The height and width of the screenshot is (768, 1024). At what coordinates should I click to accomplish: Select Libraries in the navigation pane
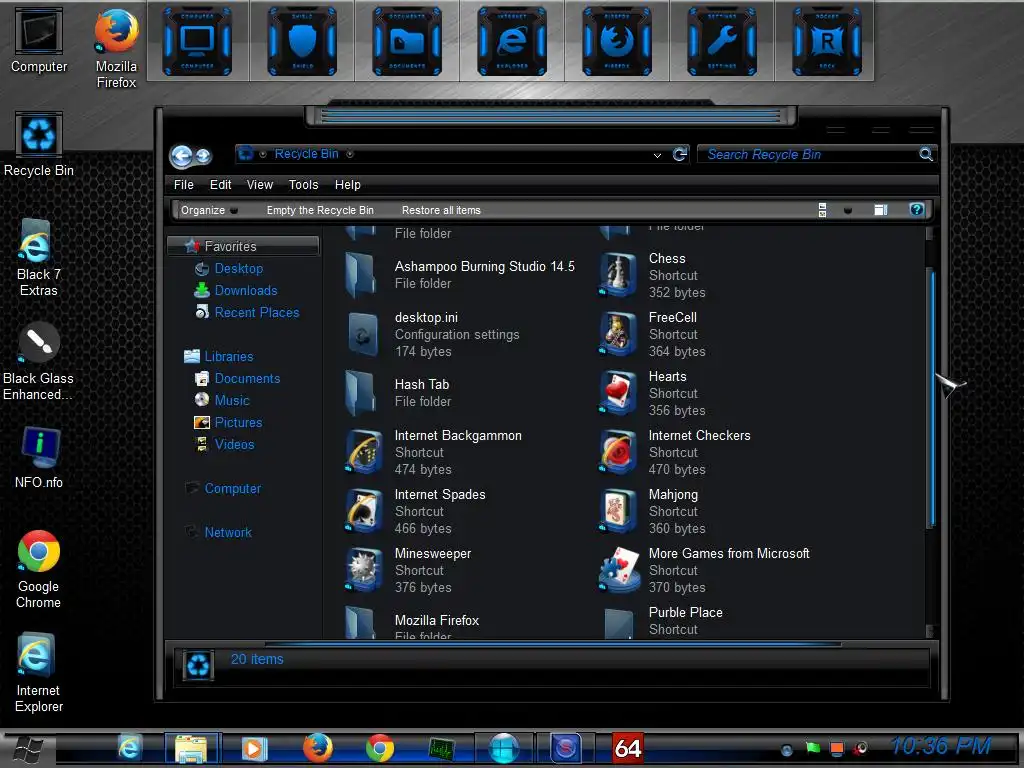[229, 357]
